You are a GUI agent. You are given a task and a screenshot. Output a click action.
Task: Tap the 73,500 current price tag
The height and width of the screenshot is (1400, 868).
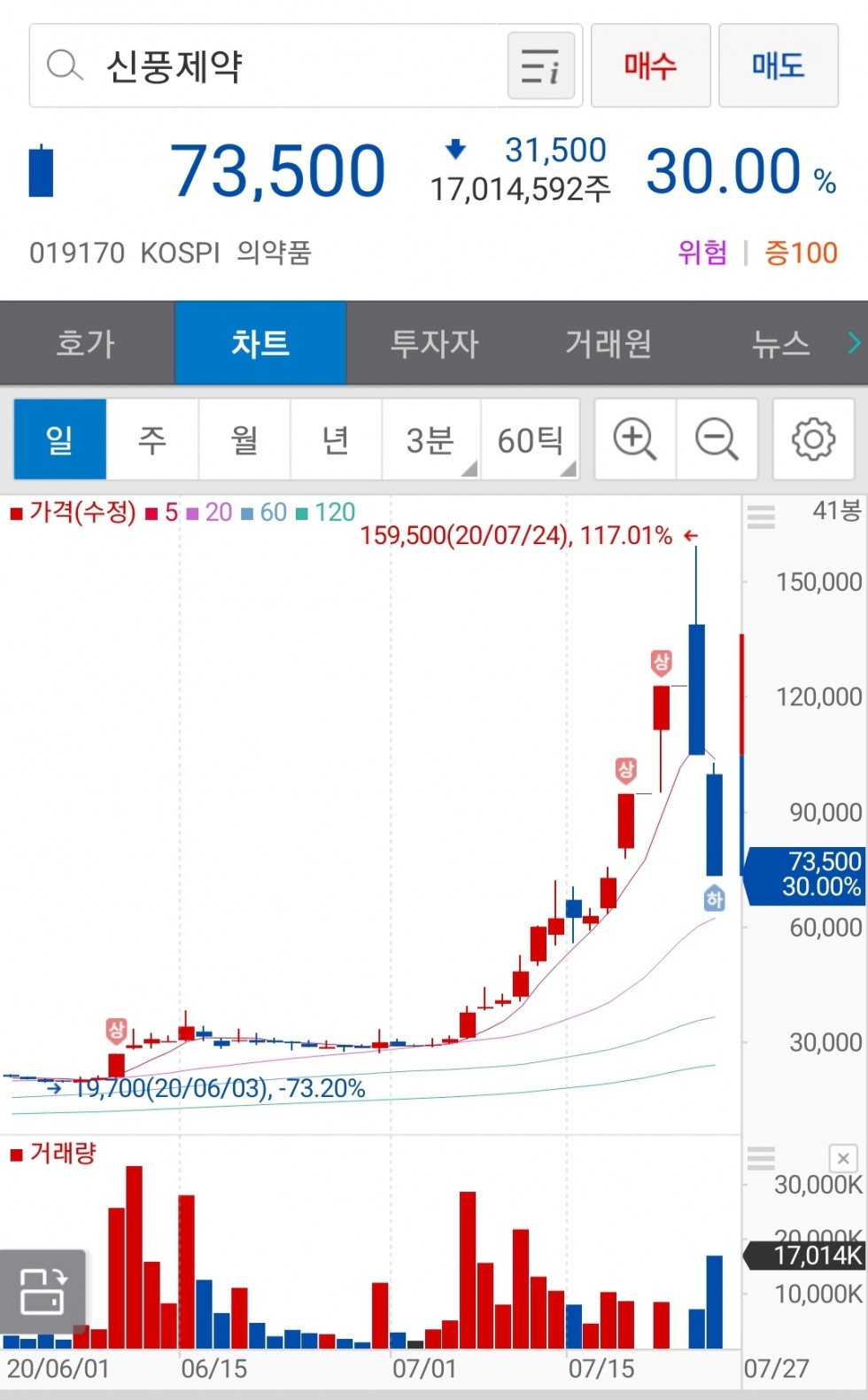pos(805,875)
